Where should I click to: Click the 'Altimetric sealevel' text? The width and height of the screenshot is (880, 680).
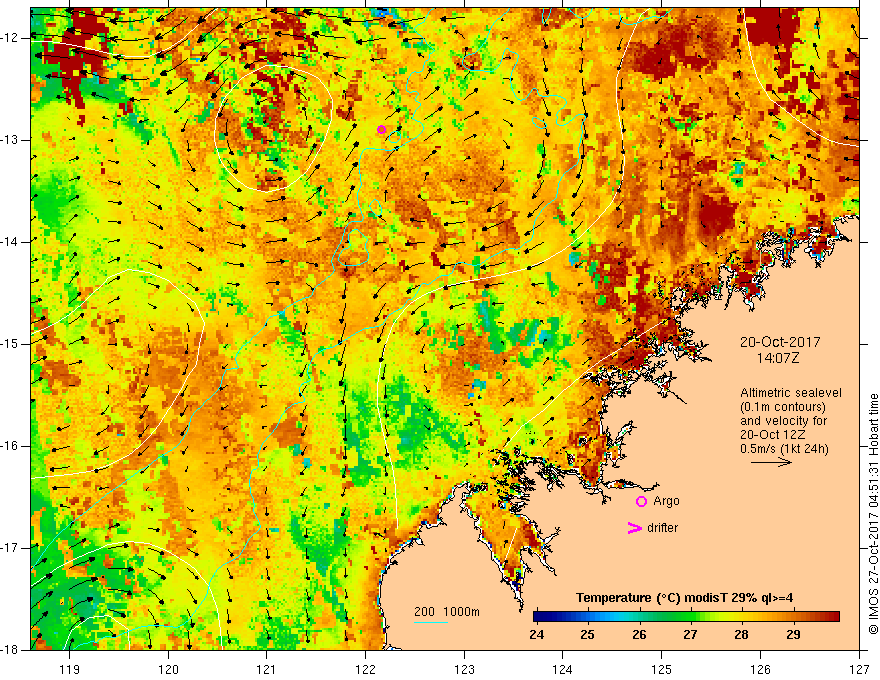tap(791, 393)
